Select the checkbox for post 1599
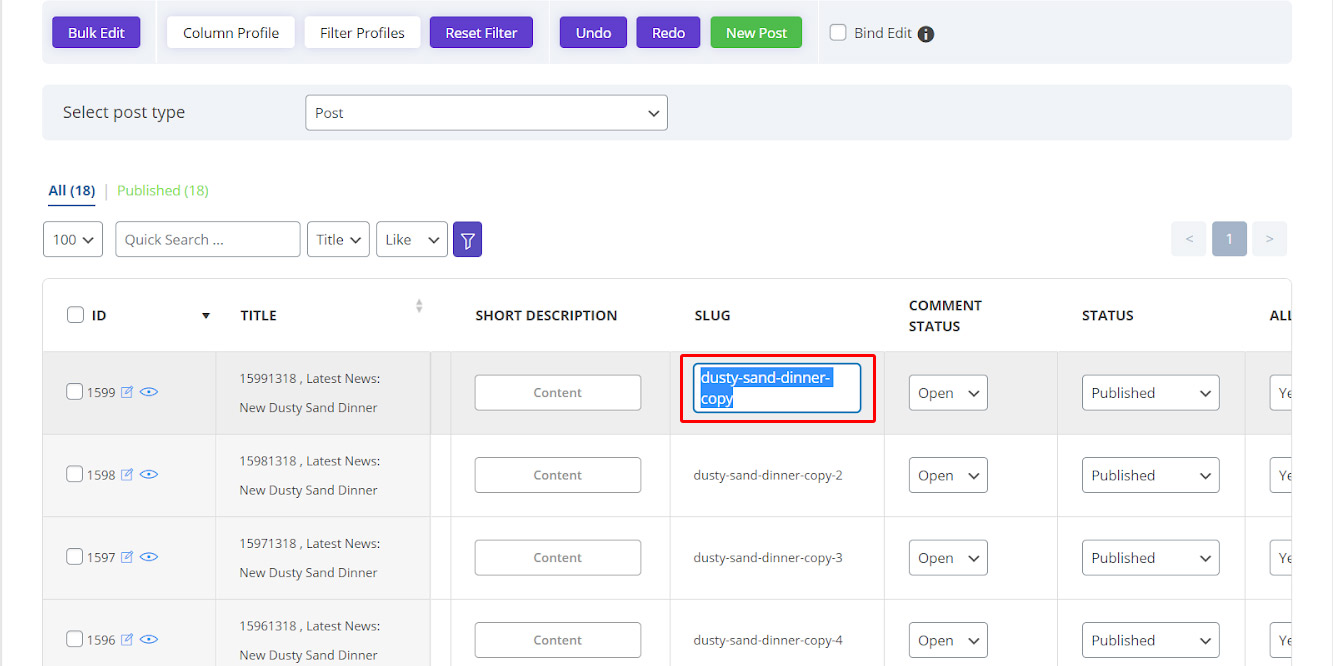This screenshot has width=1333, height=666. click(74, 392)
